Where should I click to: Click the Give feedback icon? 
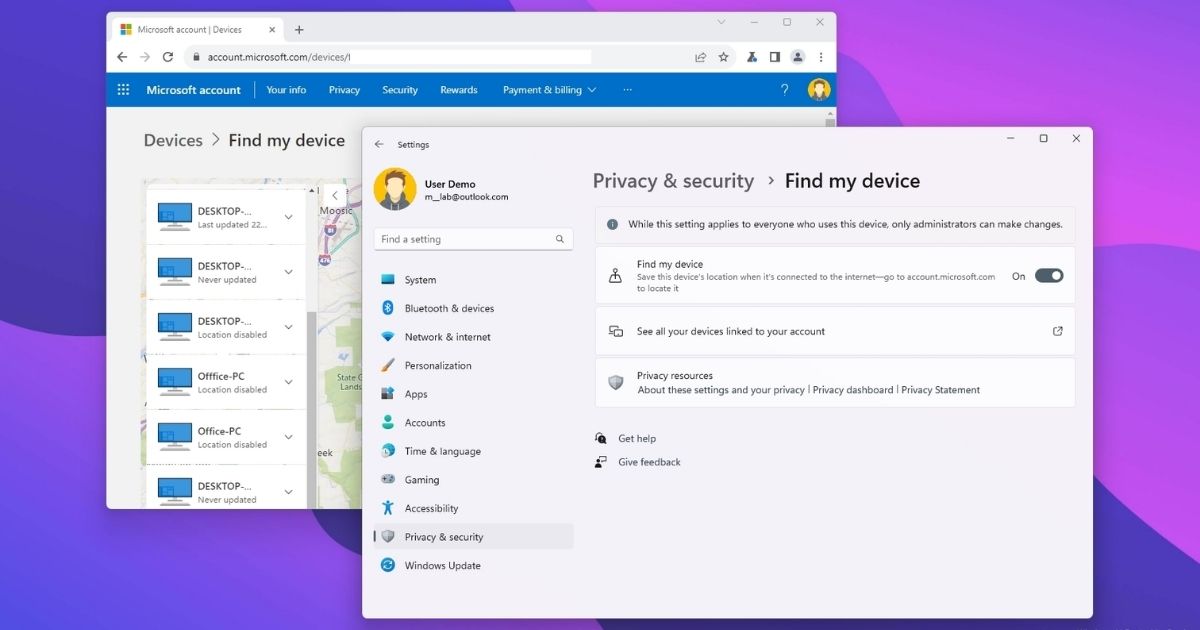pos(600,462)
